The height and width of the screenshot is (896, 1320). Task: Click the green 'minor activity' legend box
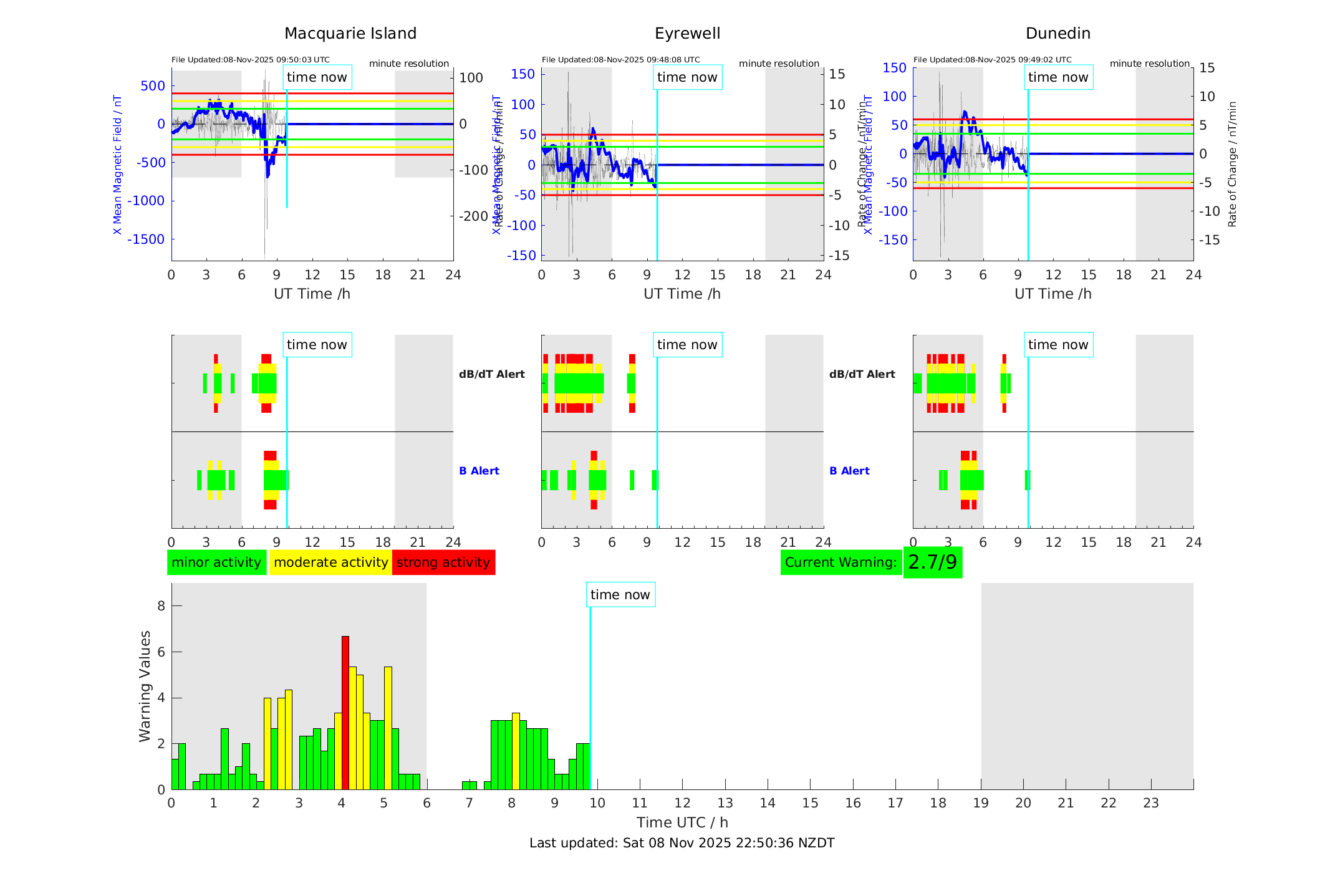pyautogui.click(x=216, y=562)
